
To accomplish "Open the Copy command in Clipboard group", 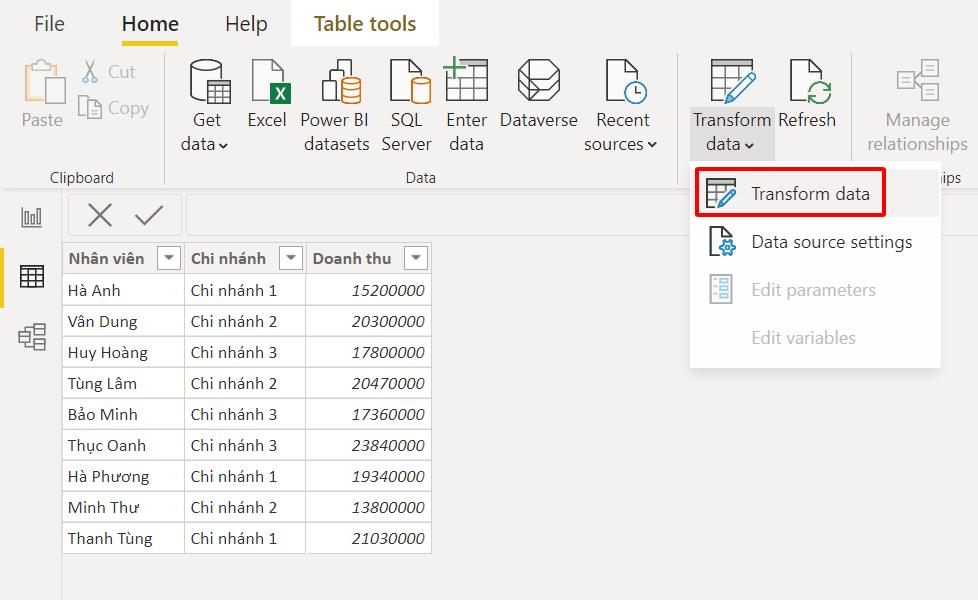I will click(115, 108).
